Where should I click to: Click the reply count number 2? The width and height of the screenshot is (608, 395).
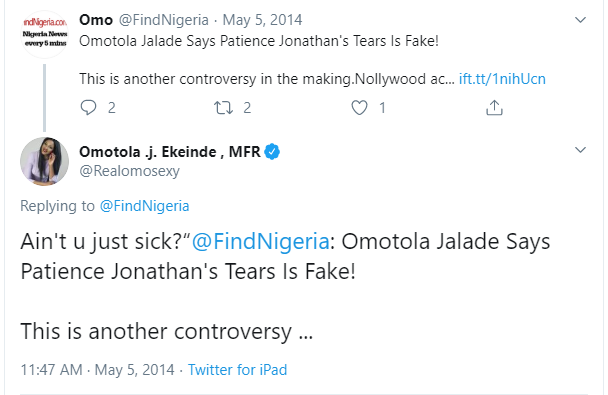[x=112, y=108]
